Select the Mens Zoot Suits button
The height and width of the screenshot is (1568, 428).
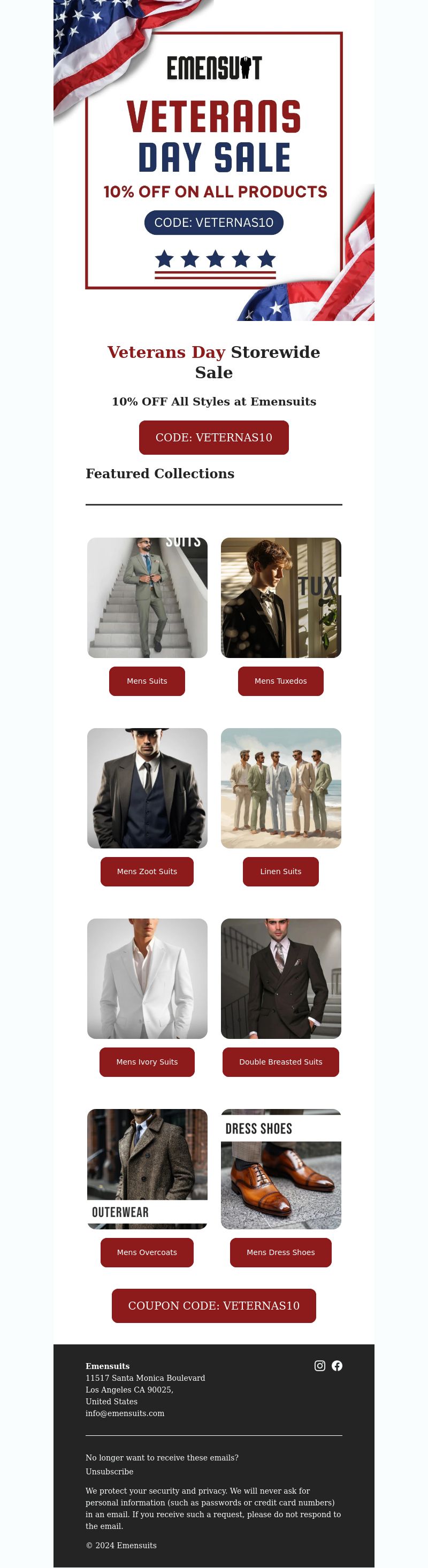[x=147, y=871]
